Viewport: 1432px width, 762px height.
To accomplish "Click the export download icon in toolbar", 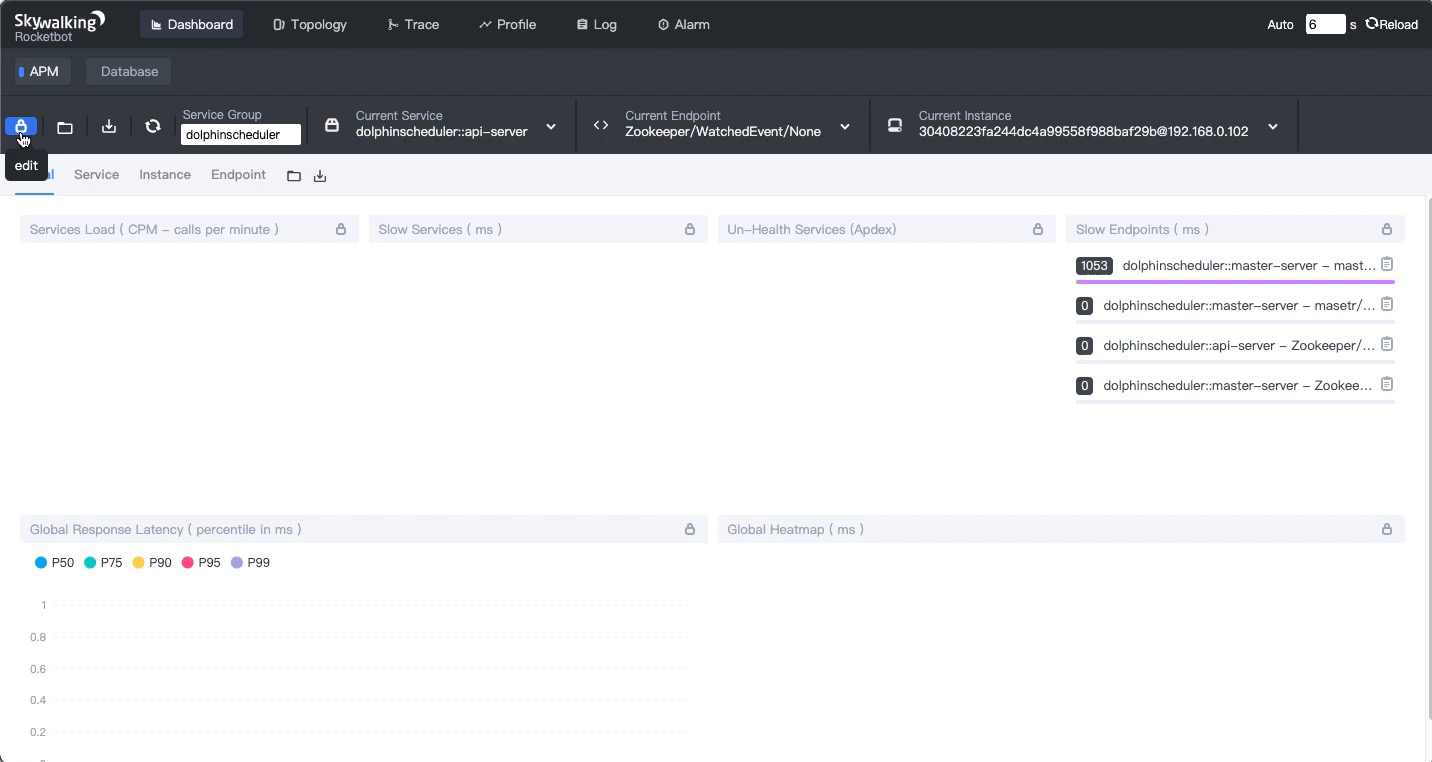I will pos(109,126).
